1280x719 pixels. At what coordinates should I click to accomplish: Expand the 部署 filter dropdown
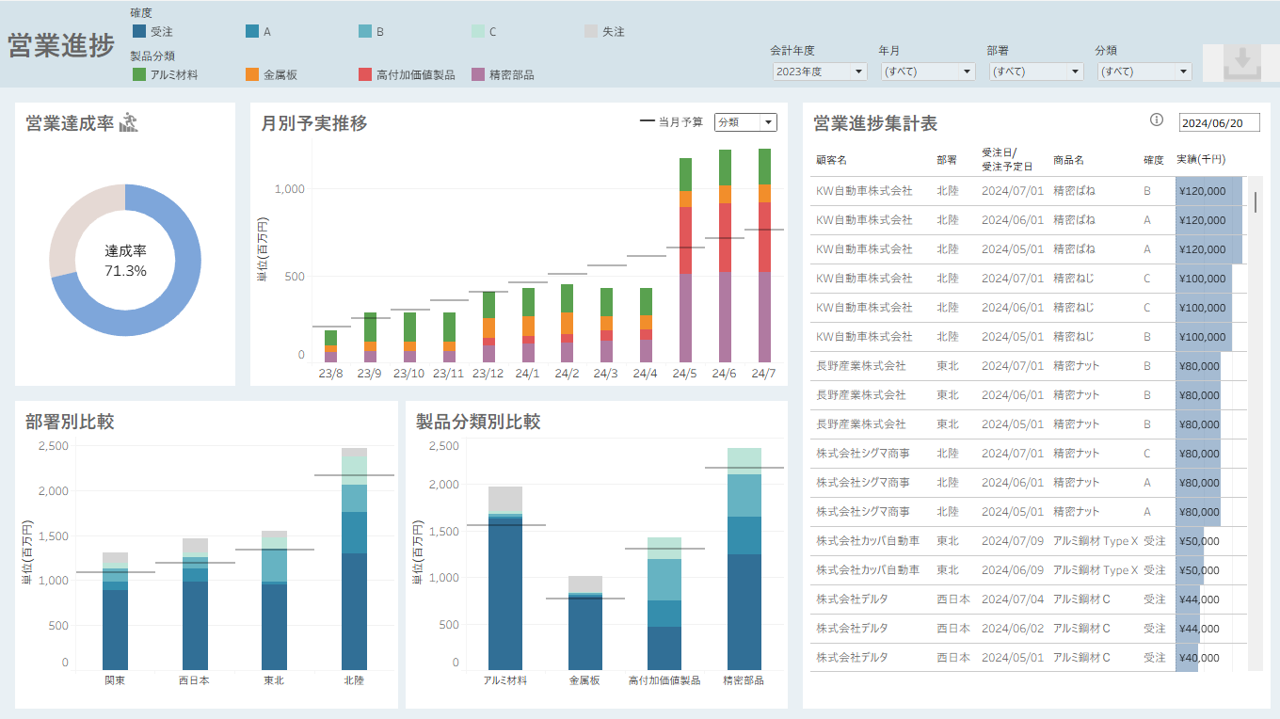pyautogui.click(x=1036, y=72)
